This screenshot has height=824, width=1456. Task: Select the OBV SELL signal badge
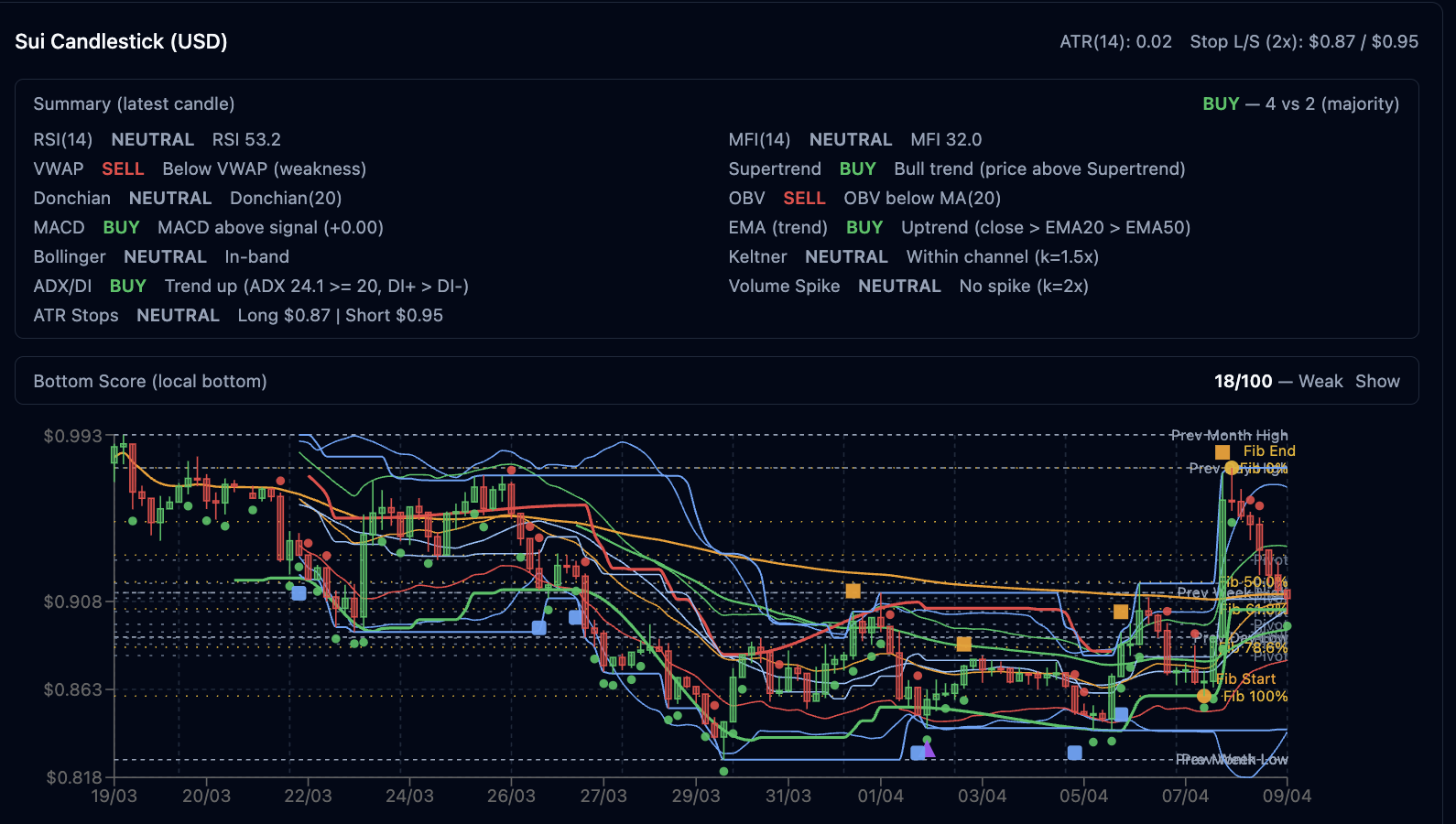pos(804,198)
